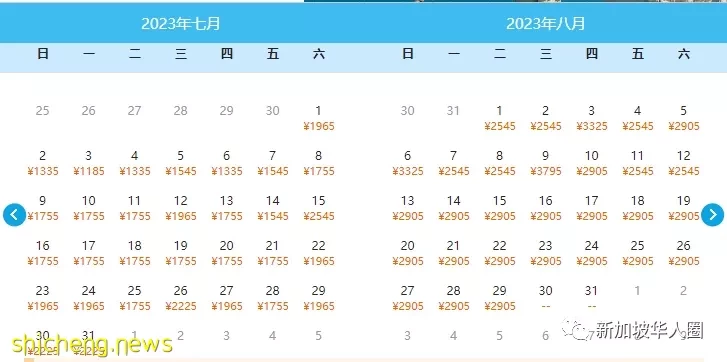Choose August 5 priced ¥2905
The height and width of the screenshot is (362, 727).
[x=683, y=118]
